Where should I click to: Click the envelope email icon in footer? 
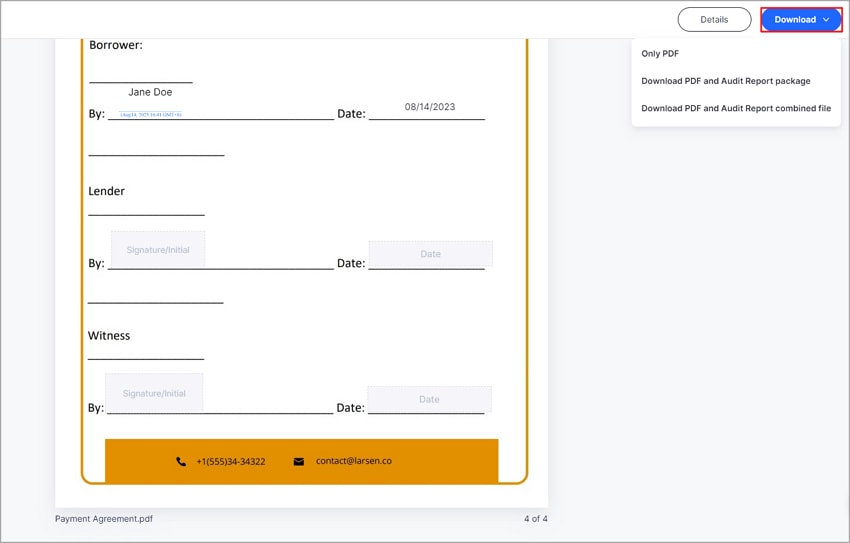299,461
